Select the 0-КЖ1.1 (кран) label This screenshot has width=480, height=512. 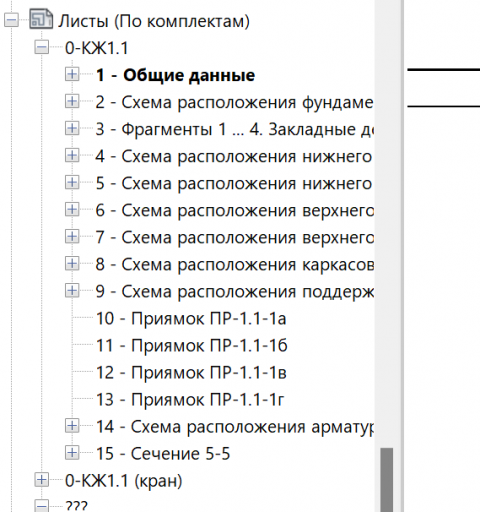coord(124,481)
